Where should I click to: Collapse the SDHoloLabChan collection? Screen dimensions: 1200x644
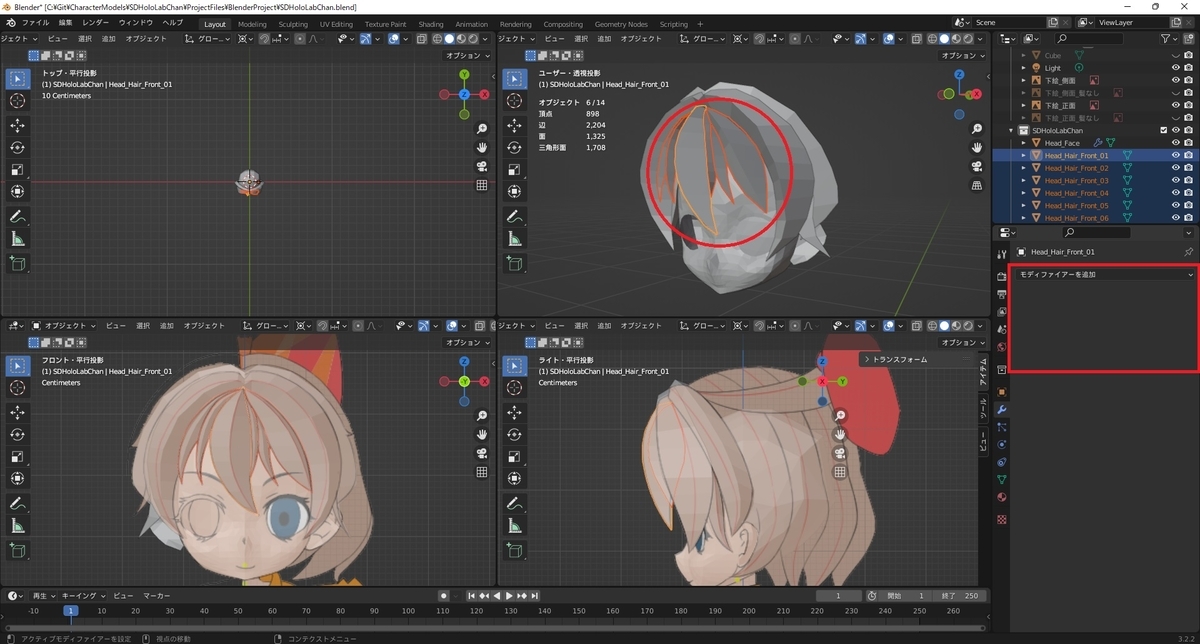click(x=1012, y=130)
